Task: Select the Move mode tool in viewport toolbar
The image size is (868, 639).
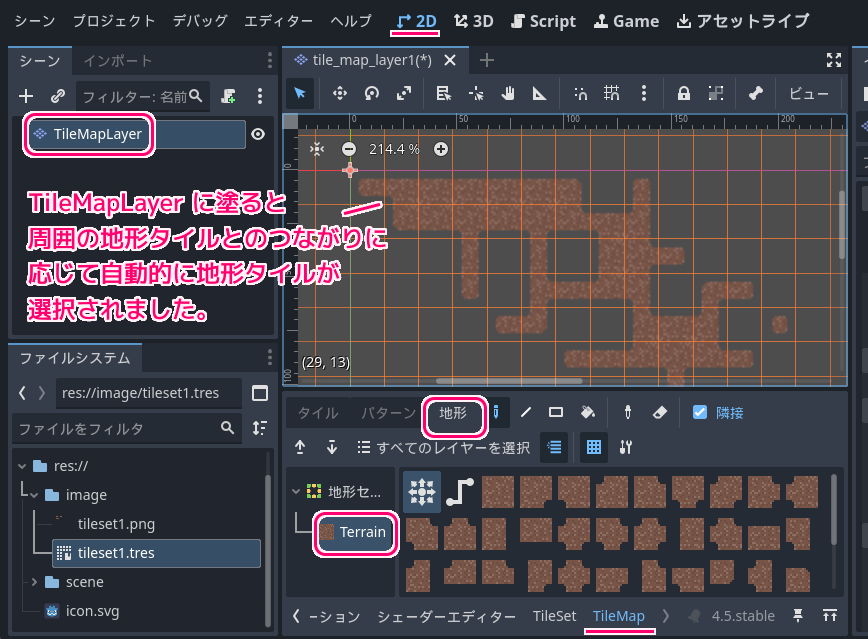Action: tap(339, 93)
